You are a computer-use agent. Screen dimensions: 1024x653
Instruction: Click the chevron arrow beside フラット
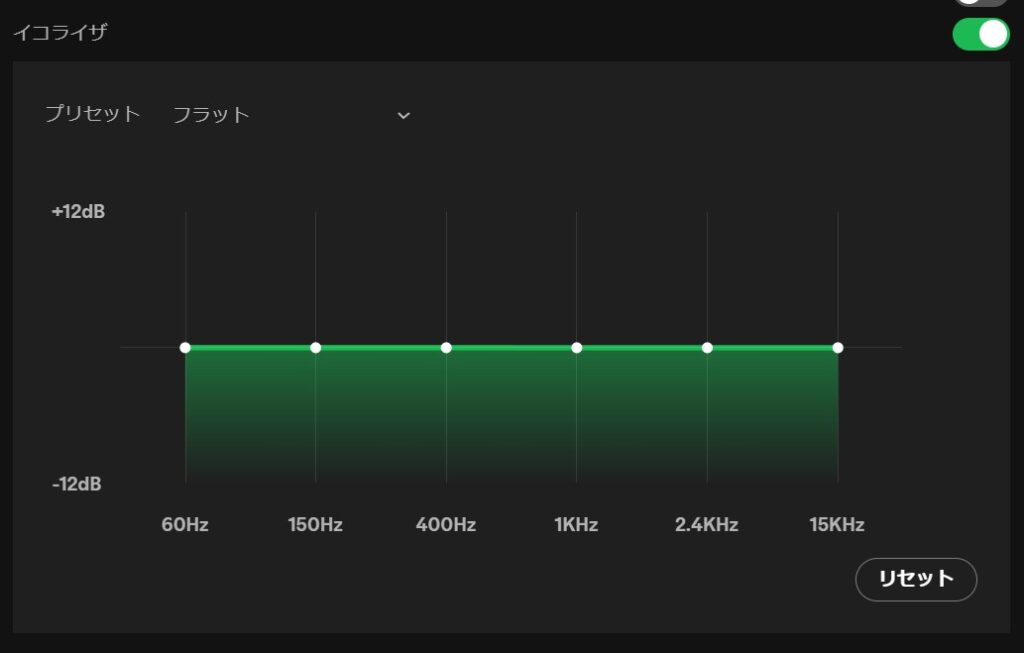(403, 116)
